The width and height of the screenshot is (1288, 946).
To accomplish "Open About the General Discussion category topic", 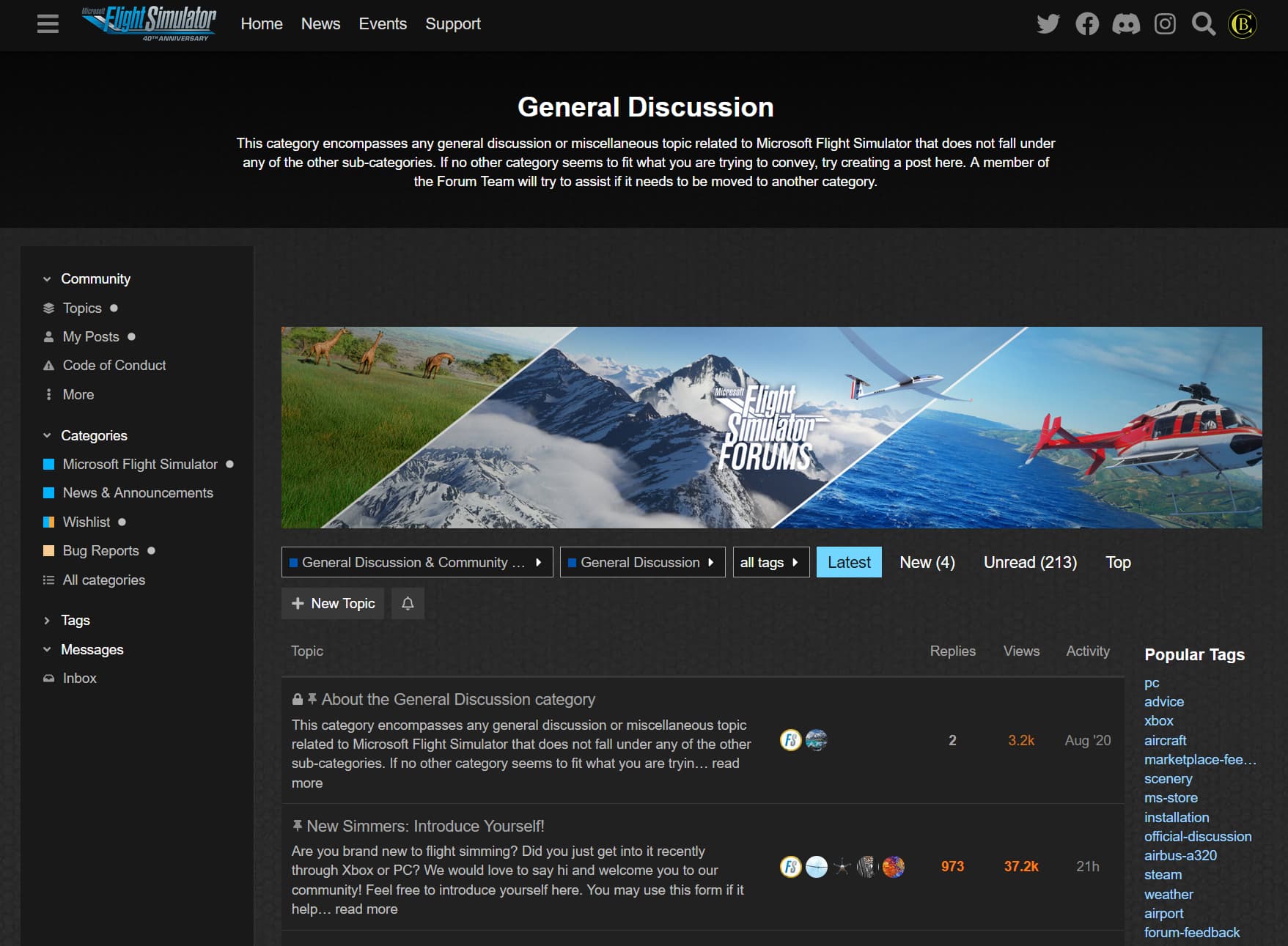I will coord(458,699).
